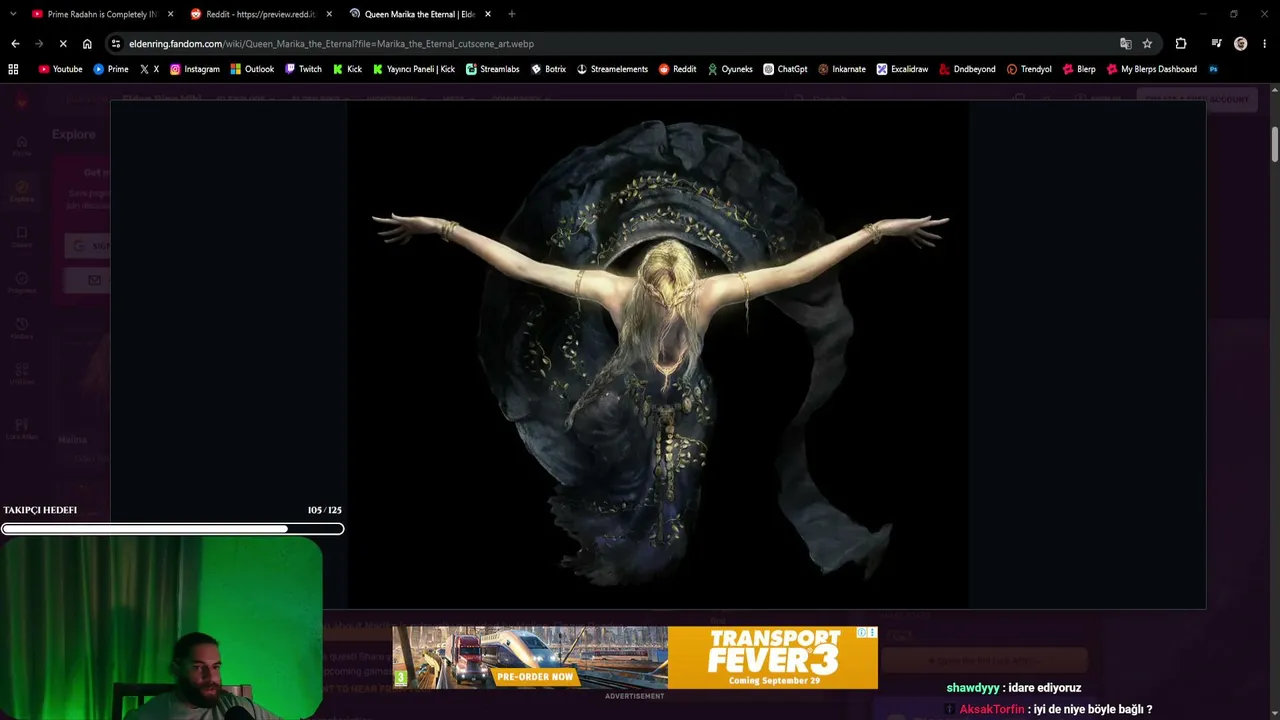Open the Chrome profile avatar
1280x720 pixels.
pos(1241,44)
